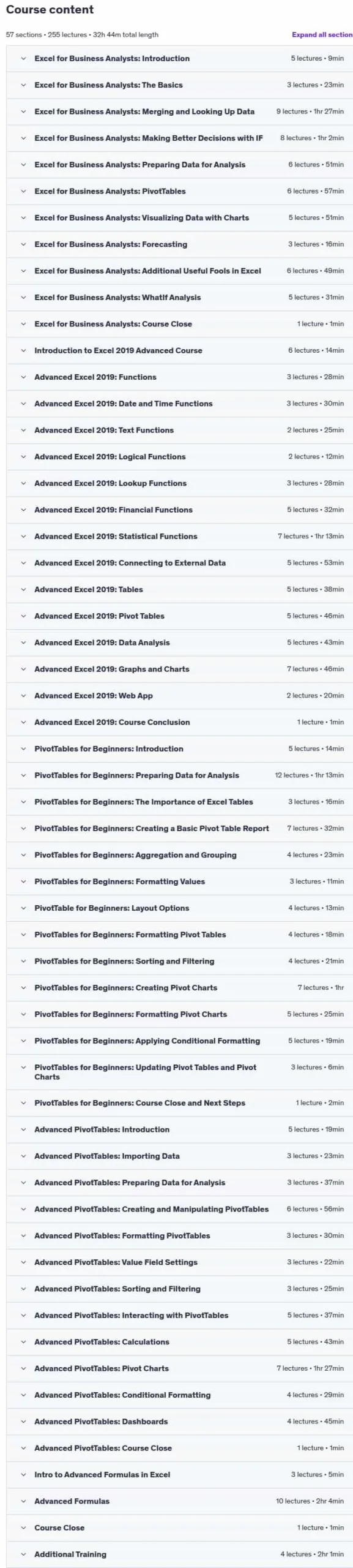This screenshot has height=1568, width=353.
Task: Click the chevron beside Advanced Excel 2019: Lookup Functions
Action: pos(23,483)
